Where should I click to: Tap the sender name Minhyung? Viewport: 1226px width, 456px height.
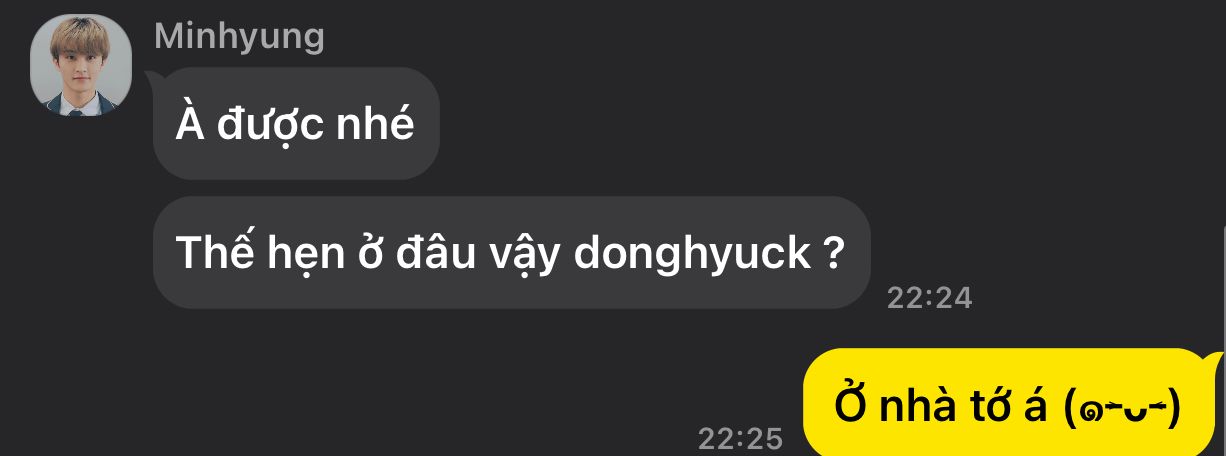point(239,36)
